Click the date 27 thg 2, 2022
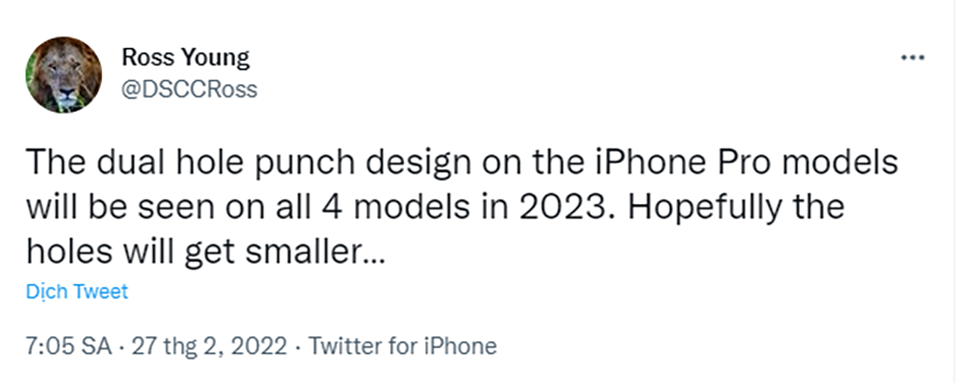 [x=209, y=347]
